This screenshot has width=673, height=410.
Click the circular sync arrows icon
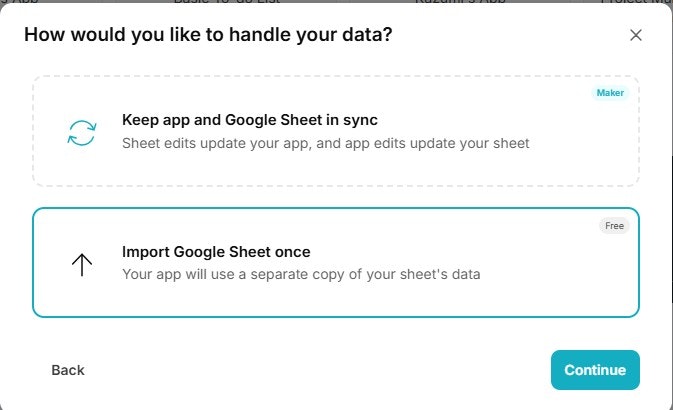pos(81,132)
